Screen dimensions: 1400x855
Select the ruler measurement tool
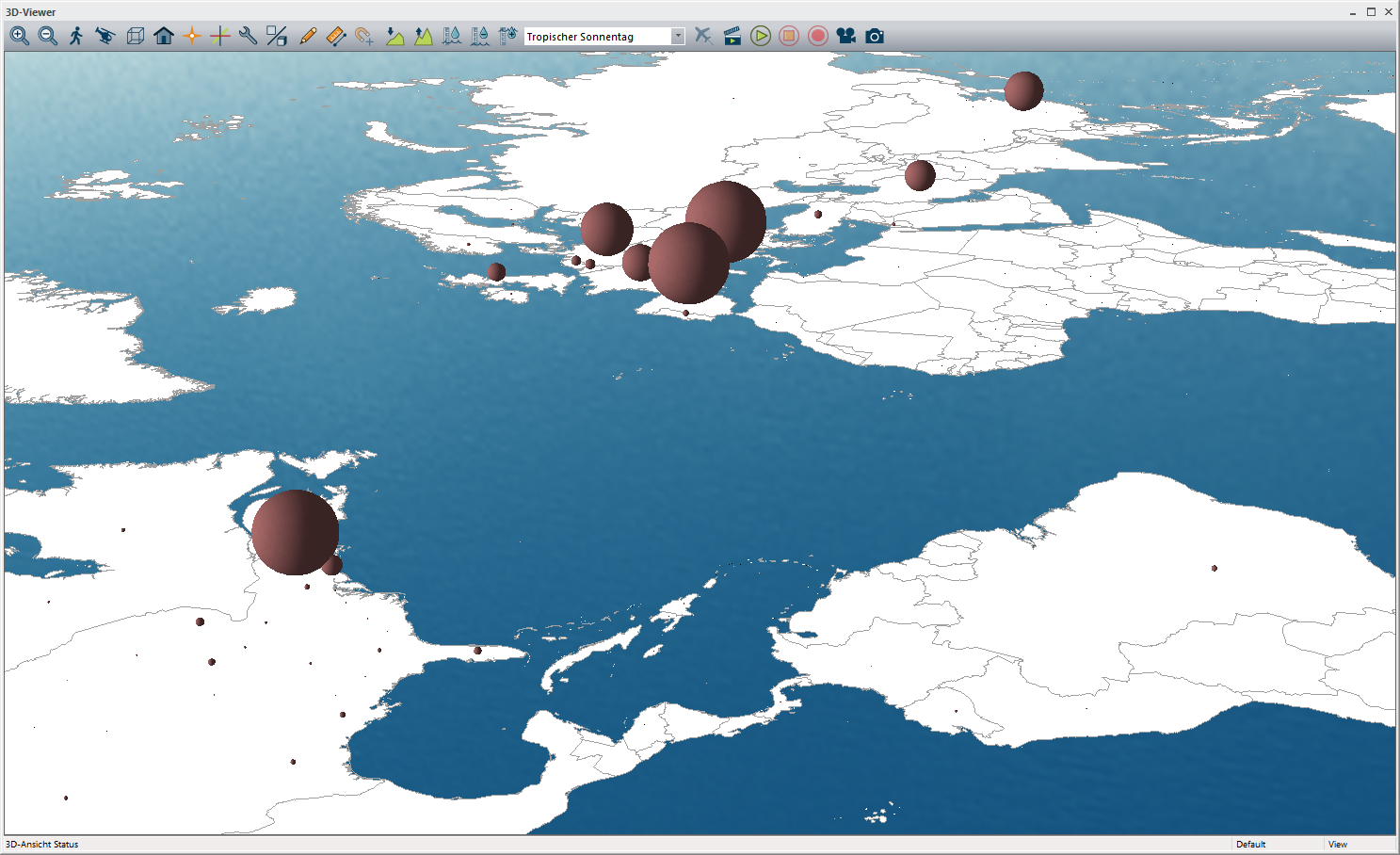pyautogui.click(x=336, y=36)
